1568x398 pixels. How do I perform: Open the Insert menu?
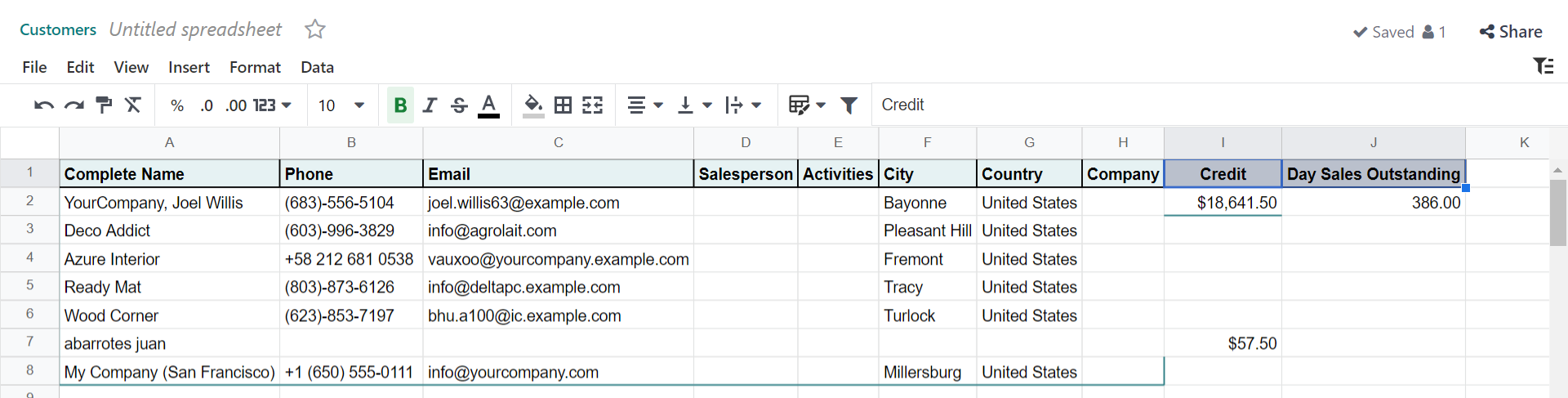[x=189, y=67]
